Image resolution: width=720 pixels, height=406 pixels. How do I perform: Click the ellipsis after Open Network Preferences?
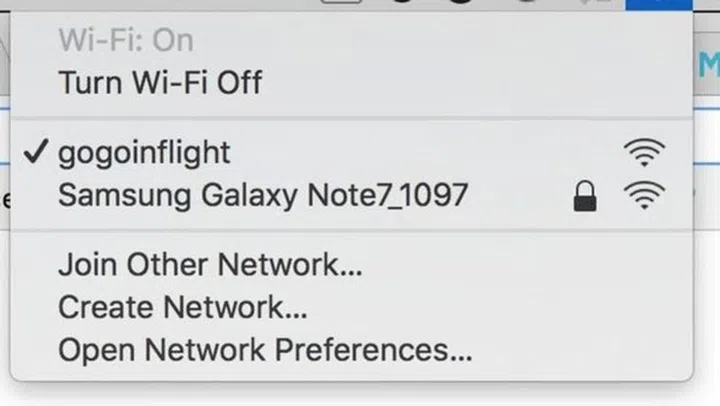click(461, 358)
